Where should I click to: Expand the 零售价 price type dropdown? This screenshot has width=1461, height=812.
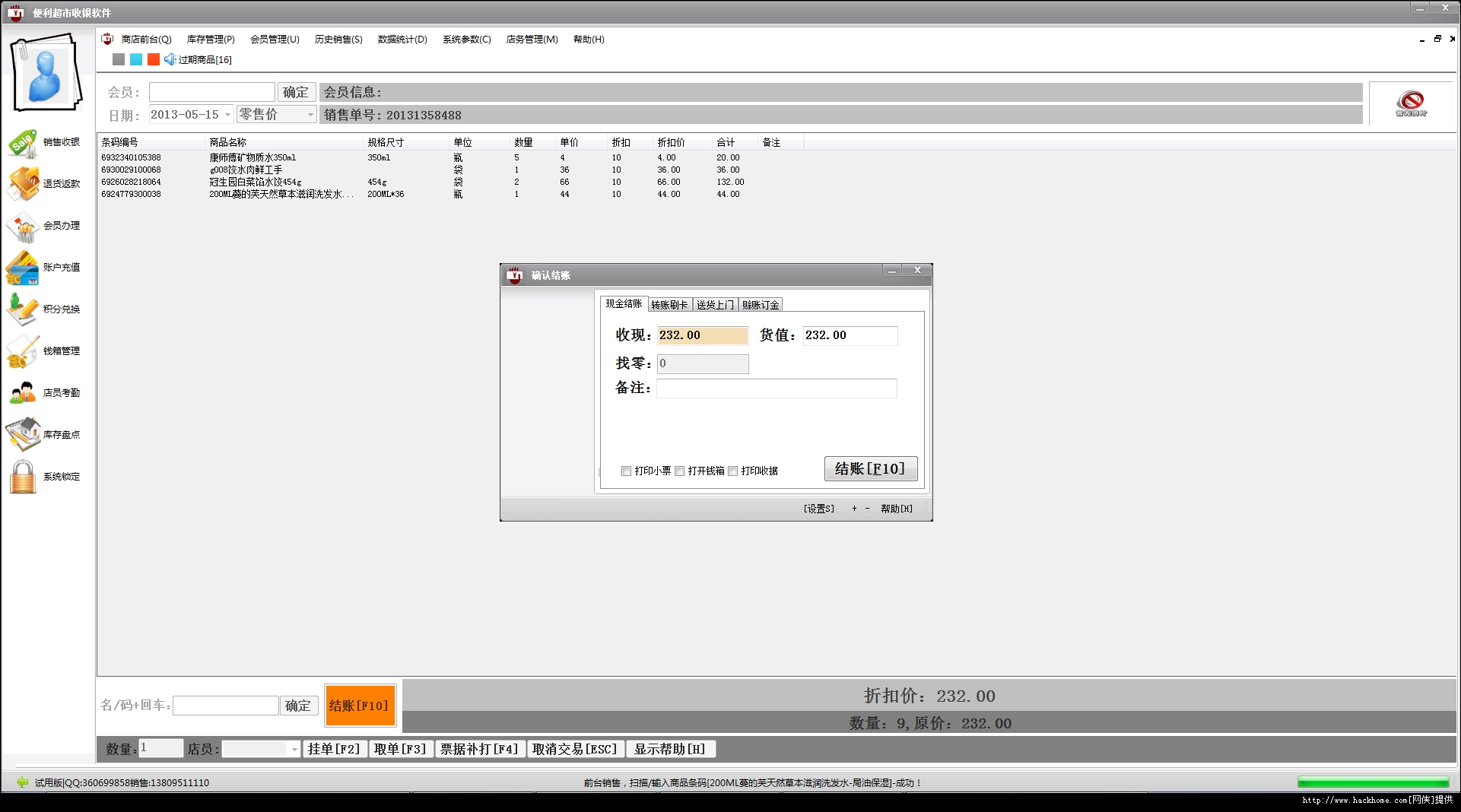[x=310, y=115]
